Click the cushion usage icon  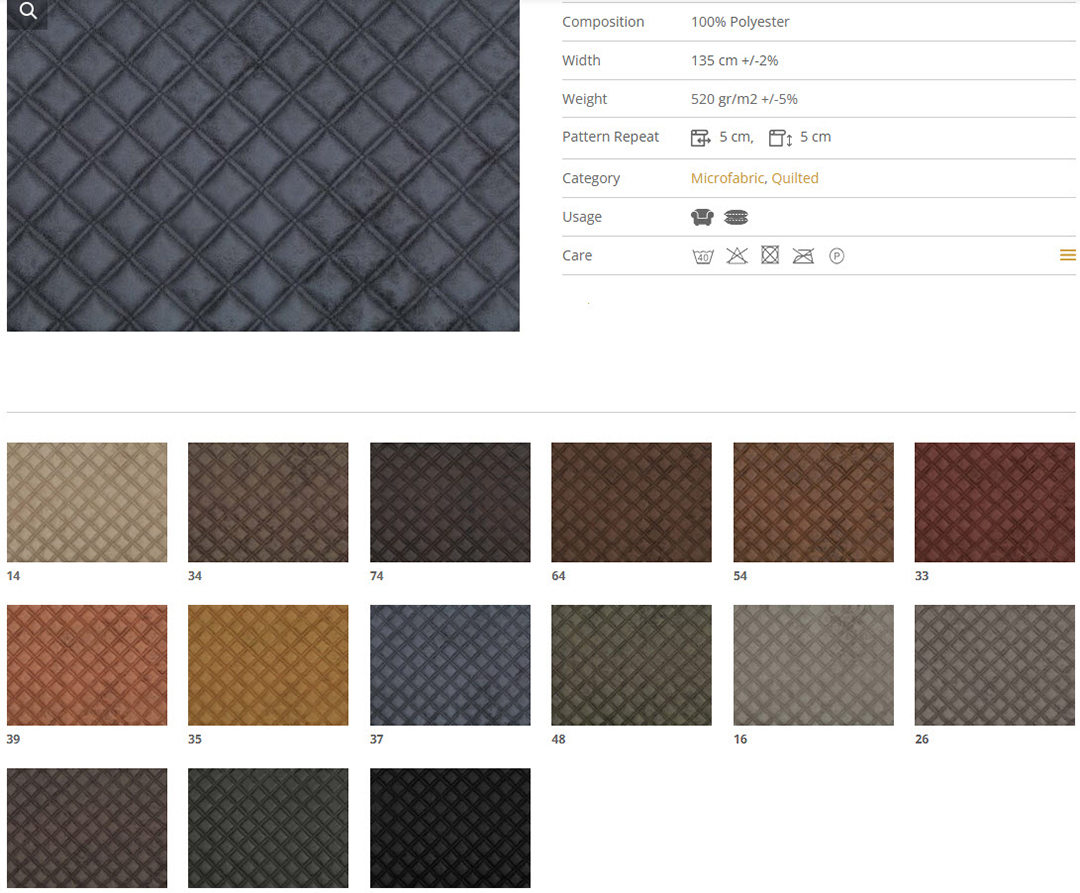point(736,217)
